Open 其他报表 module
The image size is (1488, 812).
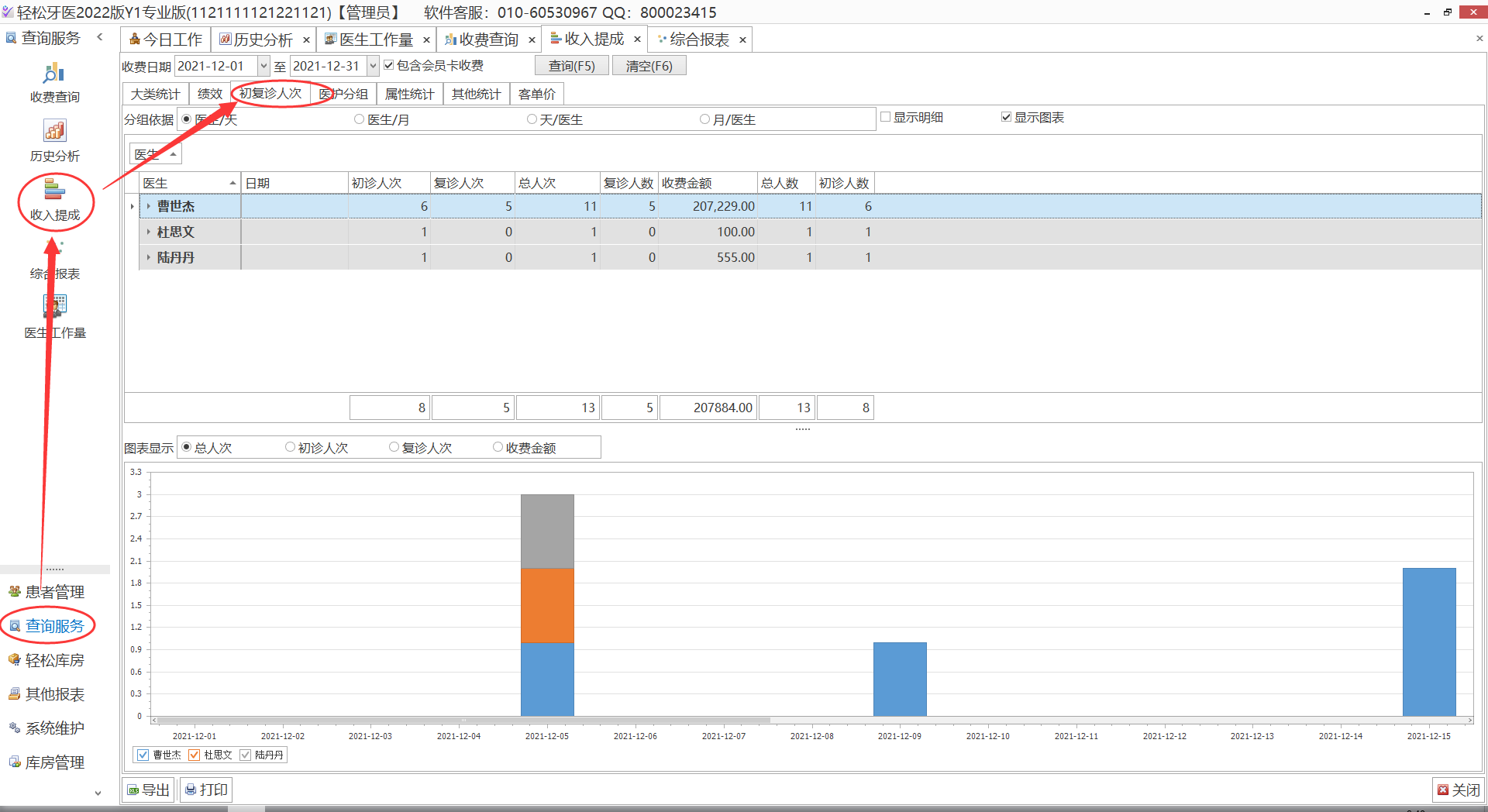(54, 694)
